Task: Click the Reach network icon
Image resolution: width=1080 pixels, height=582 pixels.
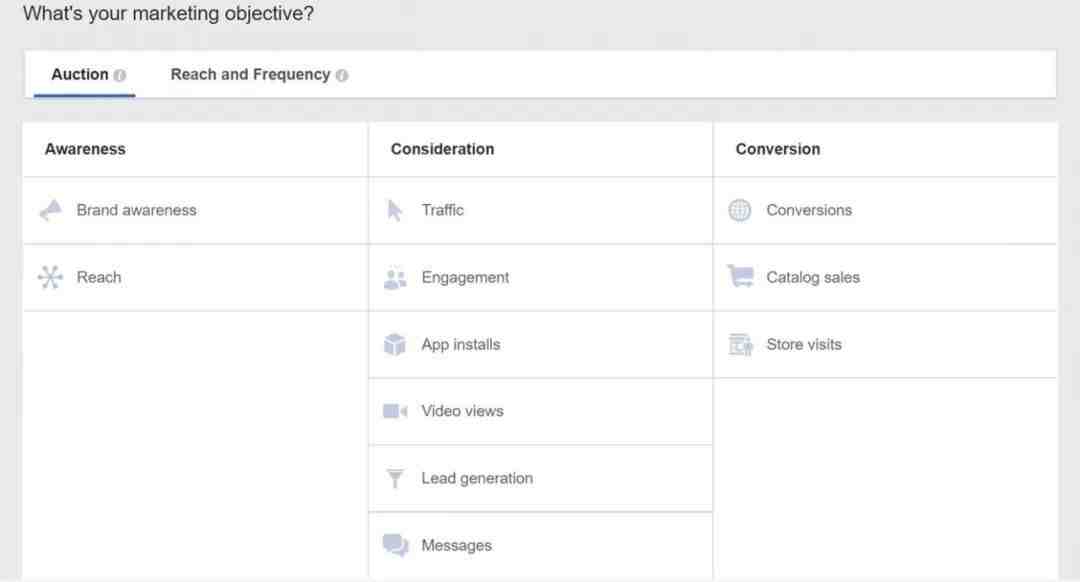Action: [50, 278]
